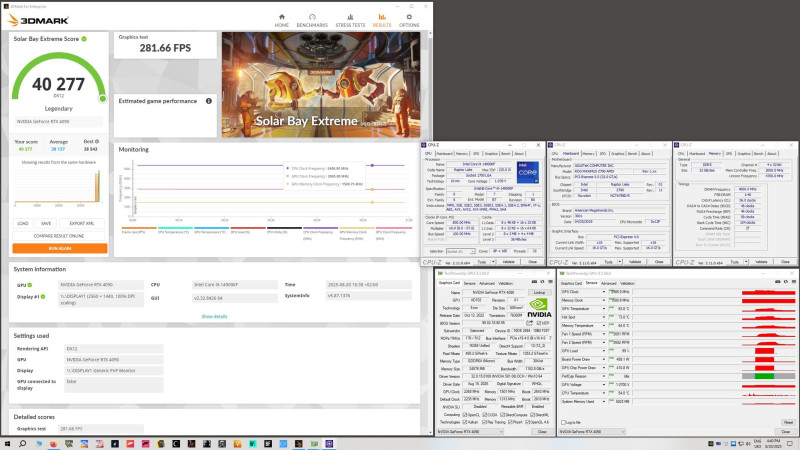Open Firefox from the taskbar

point(53,444)
